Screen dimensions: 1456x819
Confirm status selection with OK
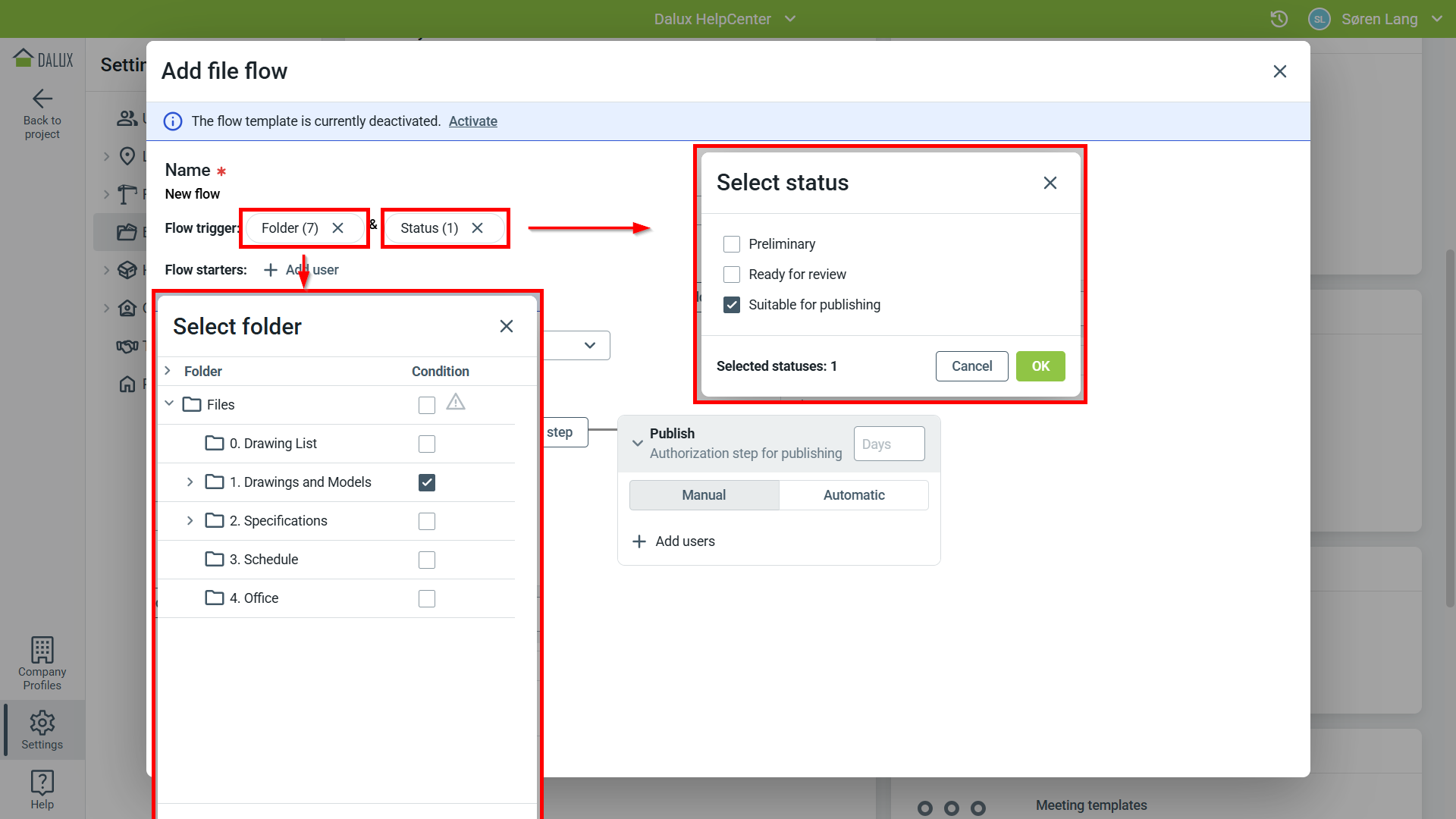[x=1040, y=366]
